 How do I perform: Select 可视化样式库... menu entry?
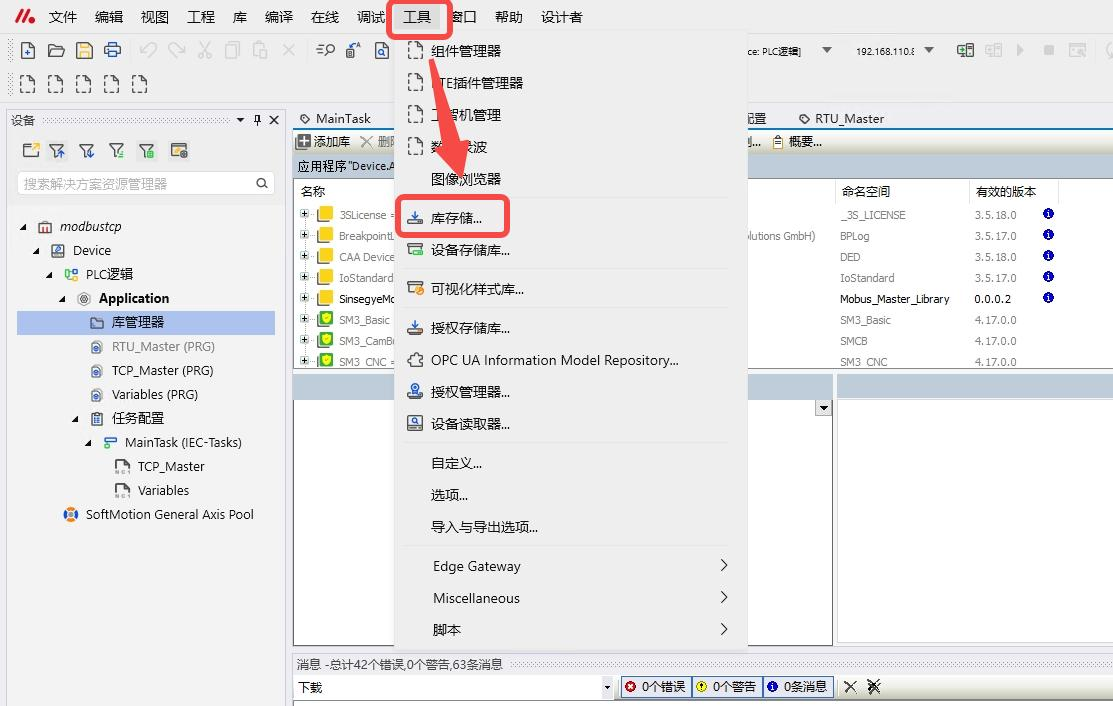(570, 289)
